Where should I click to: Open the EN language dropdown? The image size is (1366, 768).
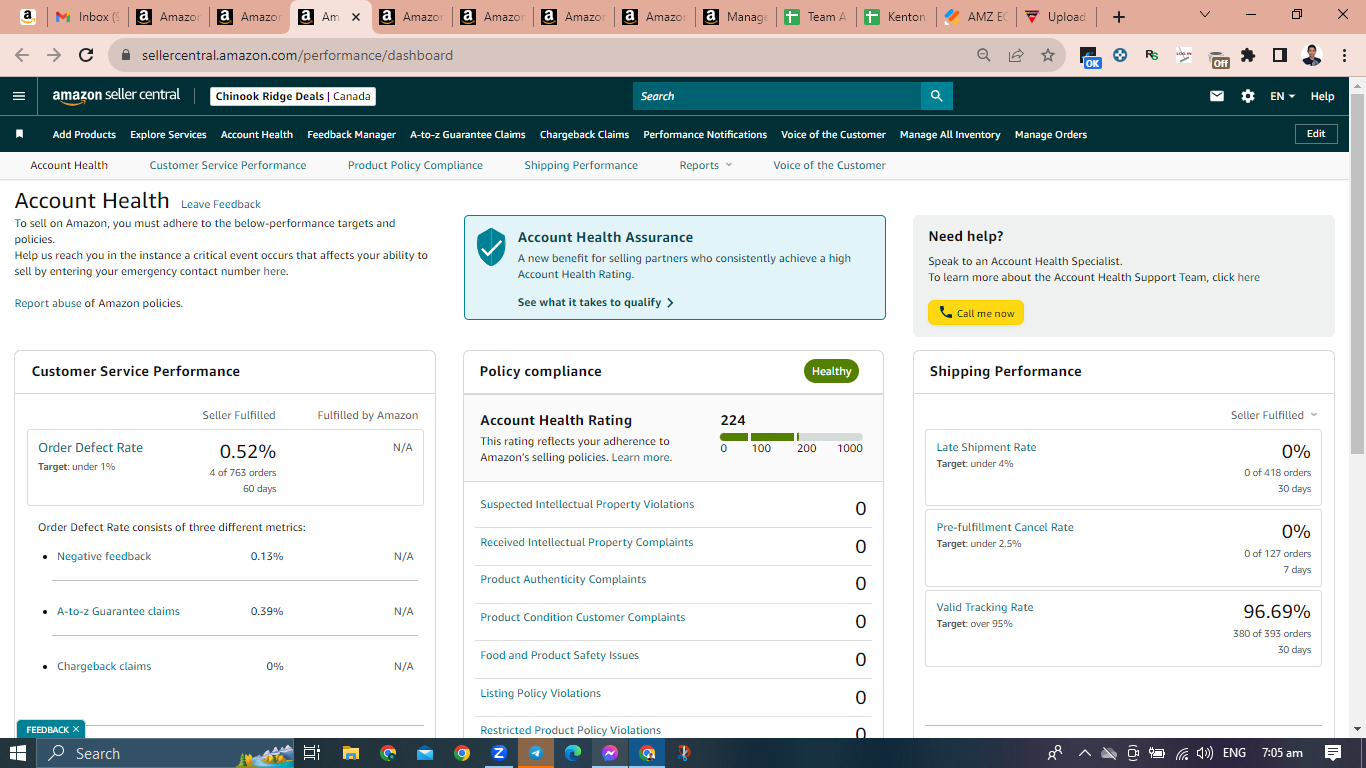coord(1282,96)
